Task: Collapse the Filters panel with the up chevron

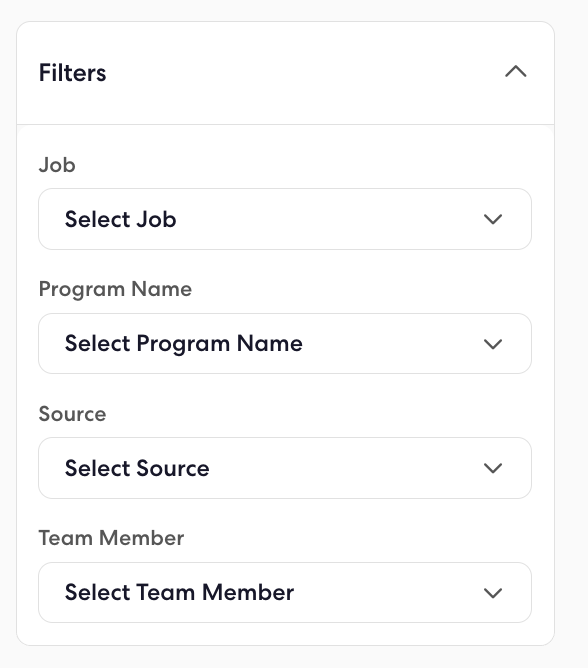Action: 516,72
